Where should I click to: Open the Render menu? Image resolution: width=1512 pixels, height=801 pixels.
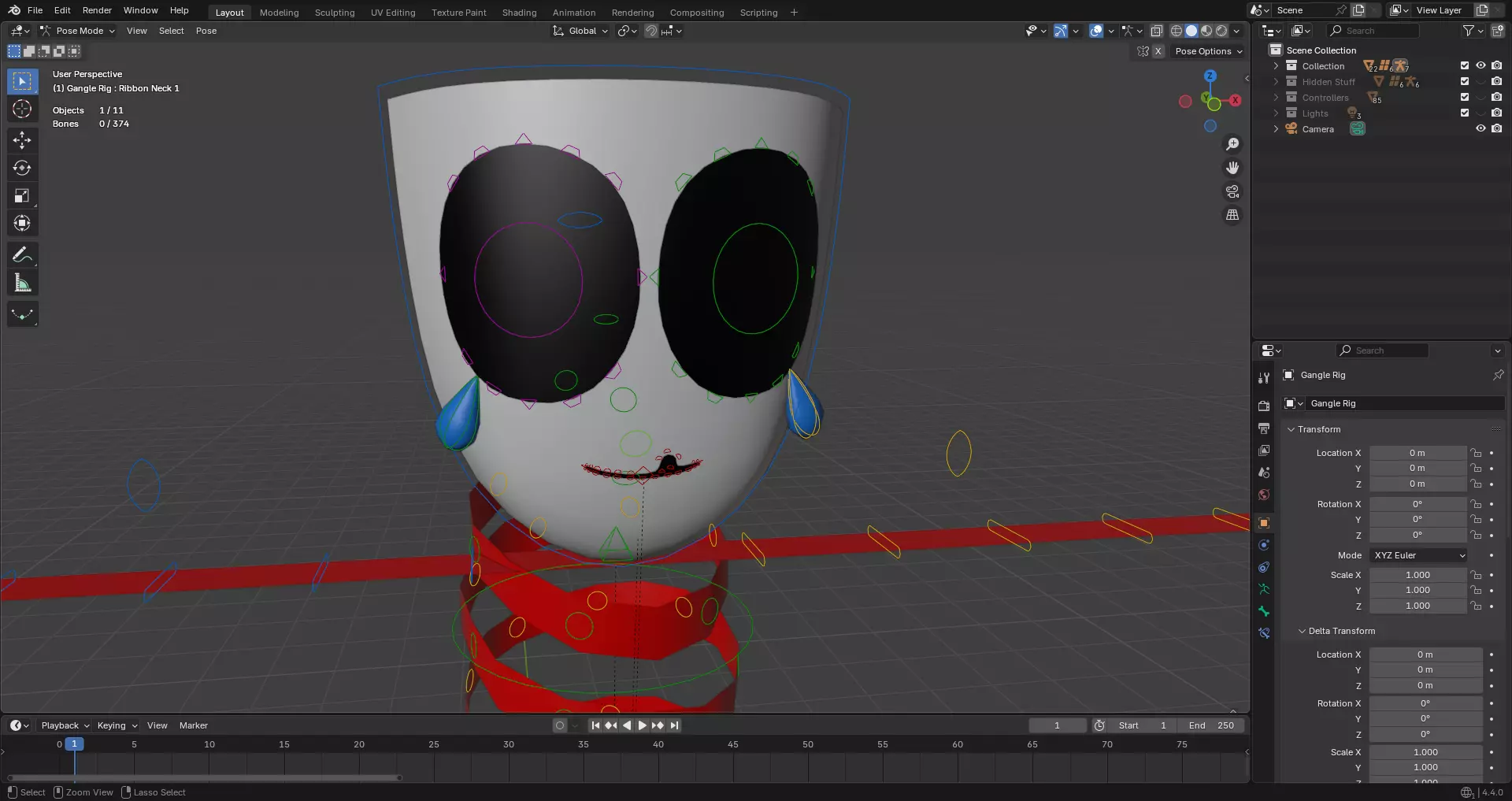click(x=97, y=10)
